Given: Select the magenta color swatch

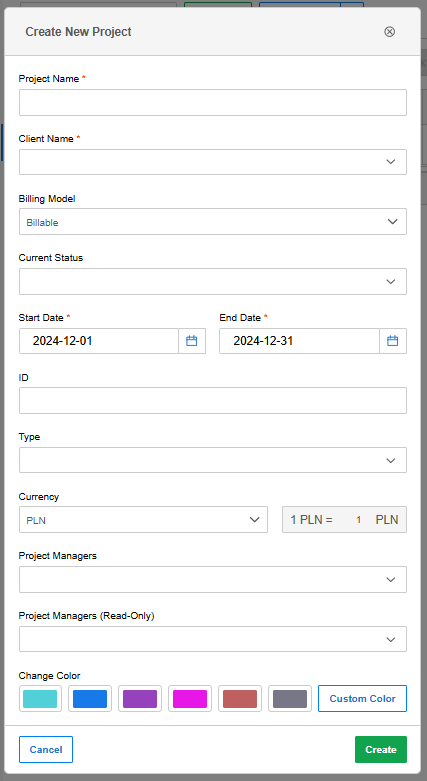Looking at the screenshot, I should coord(190,699).
